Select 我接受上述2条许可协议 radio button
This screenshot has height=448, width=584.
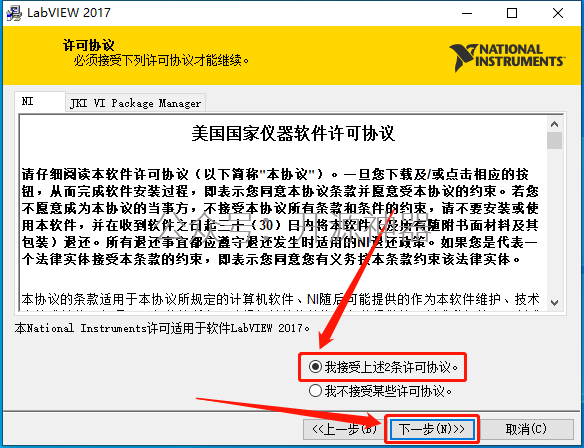(x=383, y=367)
